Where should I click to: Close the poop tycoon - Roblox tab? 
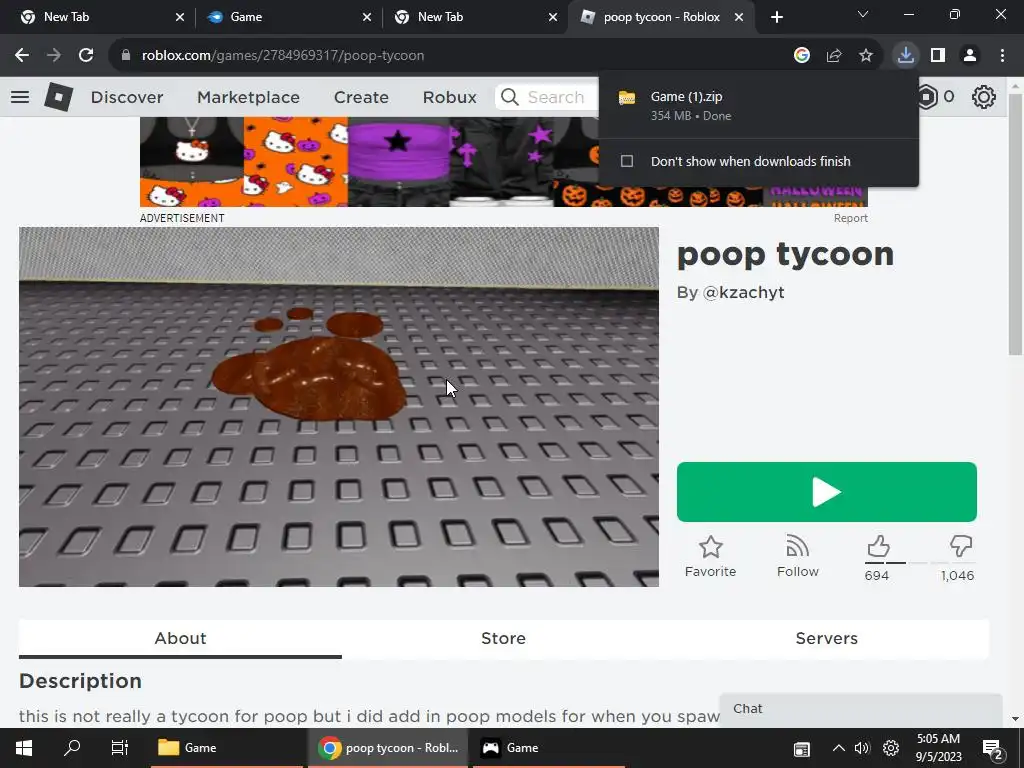tap(739, 17)
